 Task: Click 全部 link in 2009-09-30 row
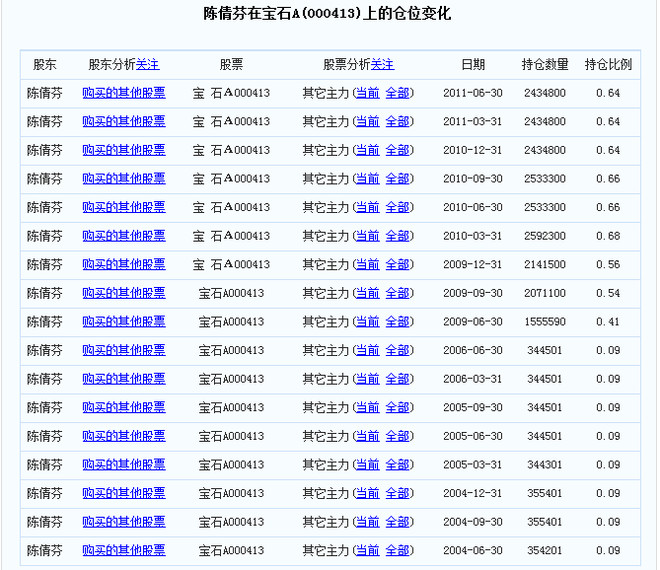click(x=397, y=293)
